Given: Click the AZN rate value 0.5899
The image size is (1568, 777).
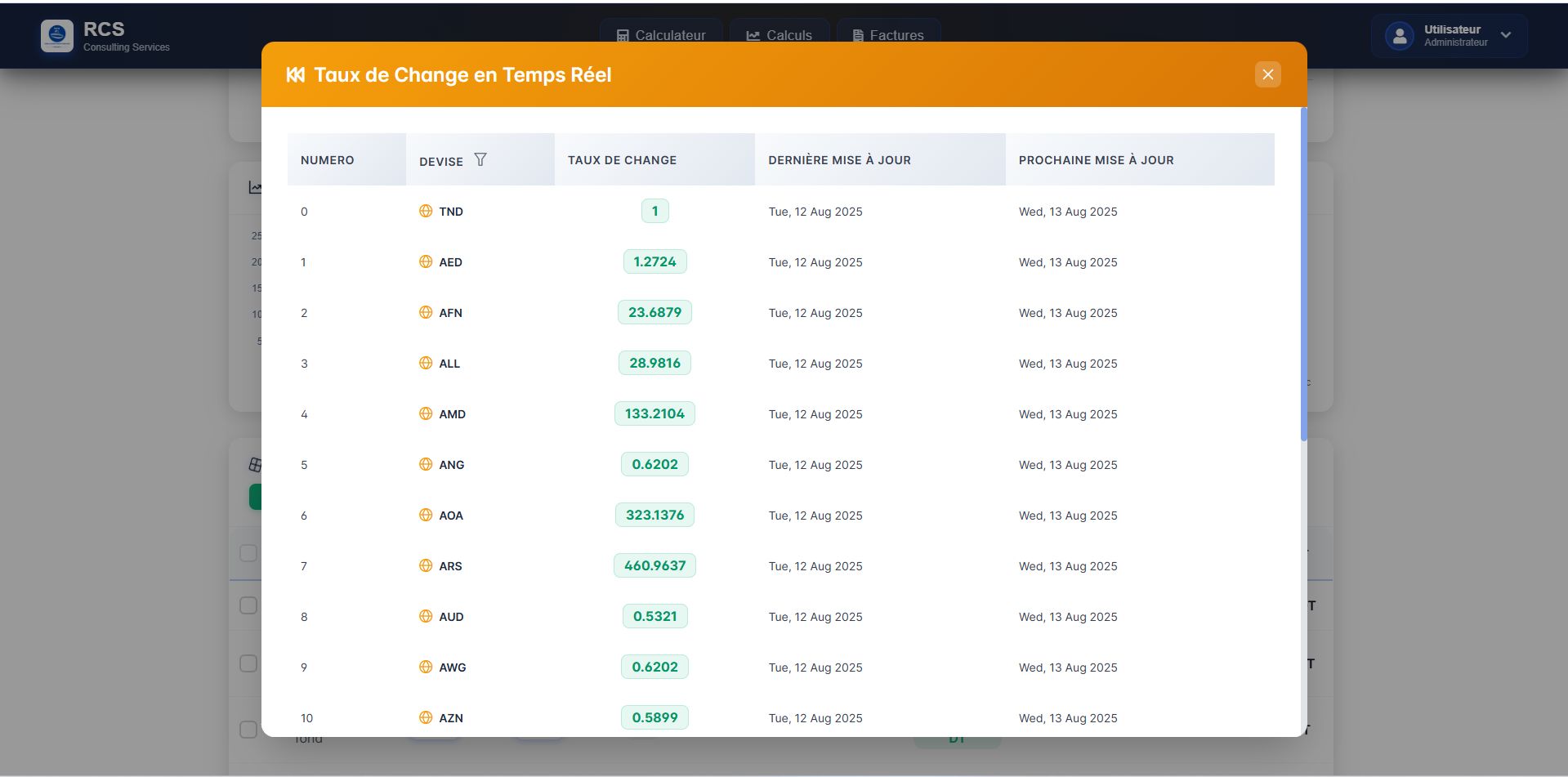Looking at the screenshot, I should (654, 717).
